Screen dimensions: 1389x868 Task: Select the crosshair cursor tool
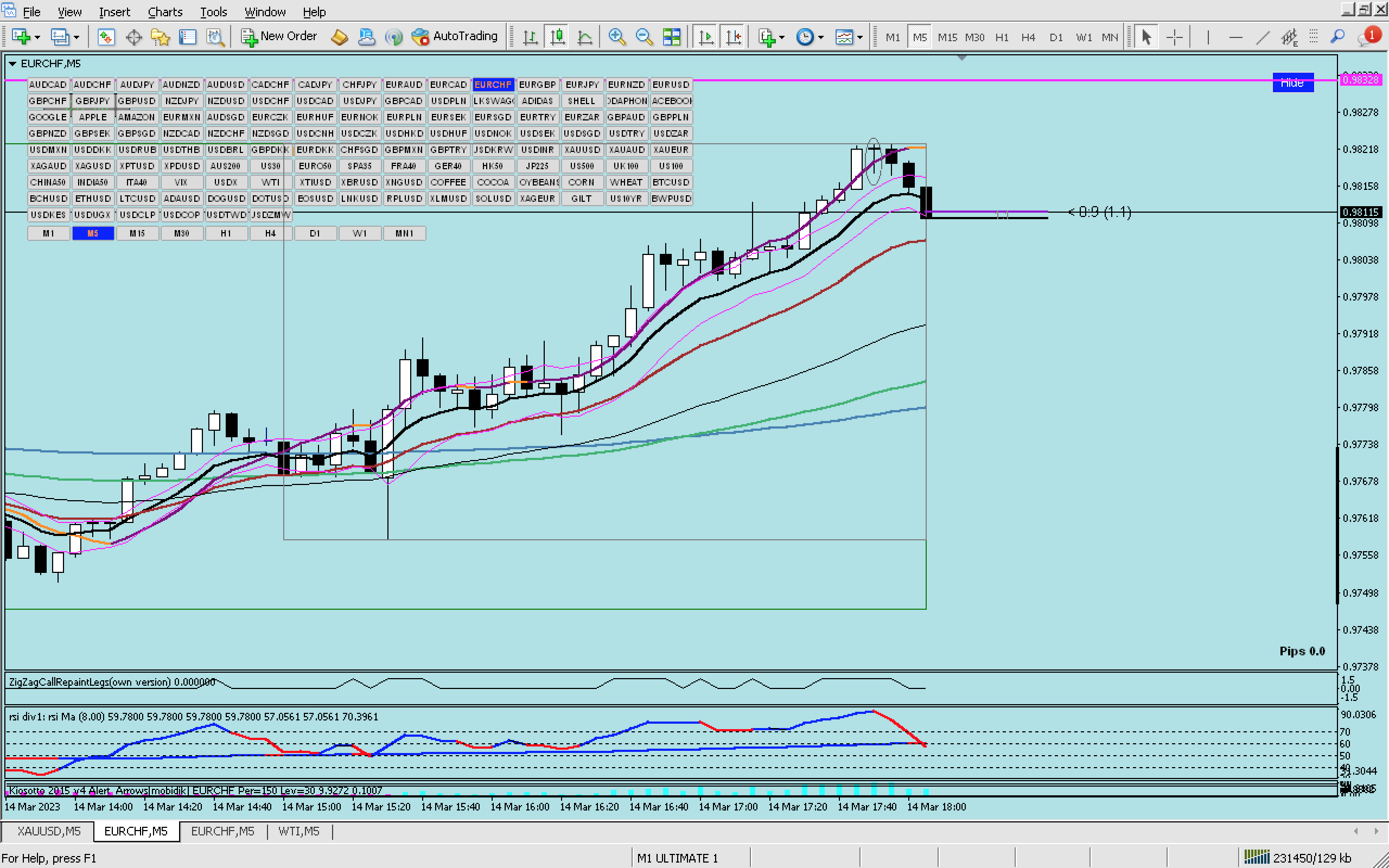pos(1174,37)
